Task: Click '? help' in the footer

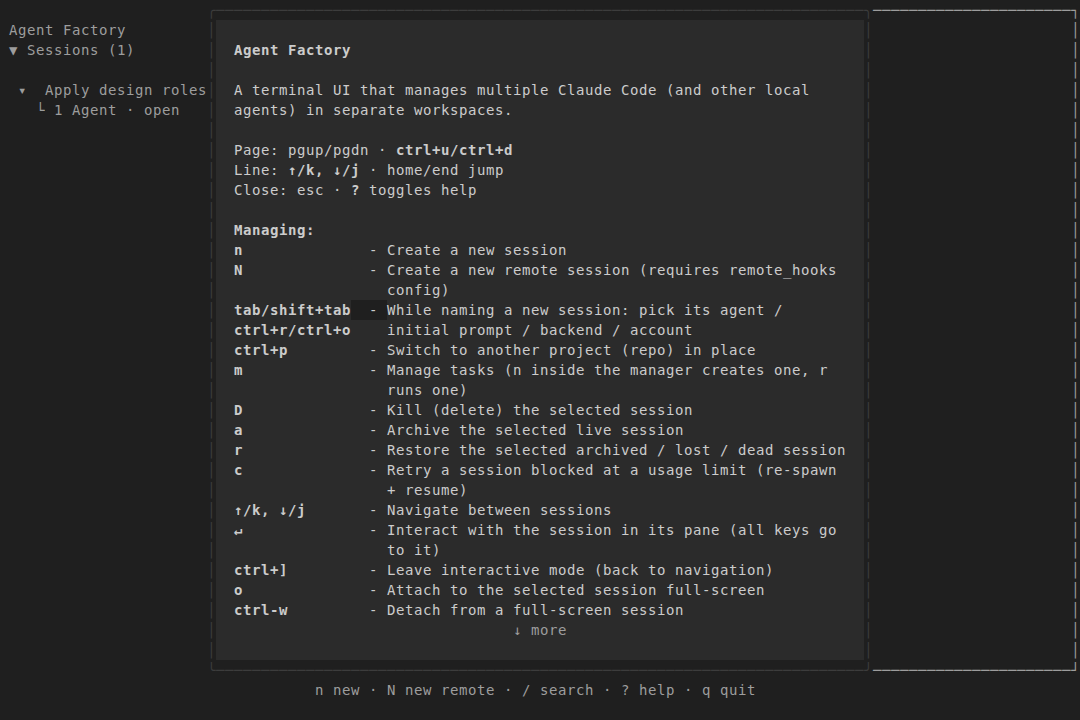Action: pos(647,690)
